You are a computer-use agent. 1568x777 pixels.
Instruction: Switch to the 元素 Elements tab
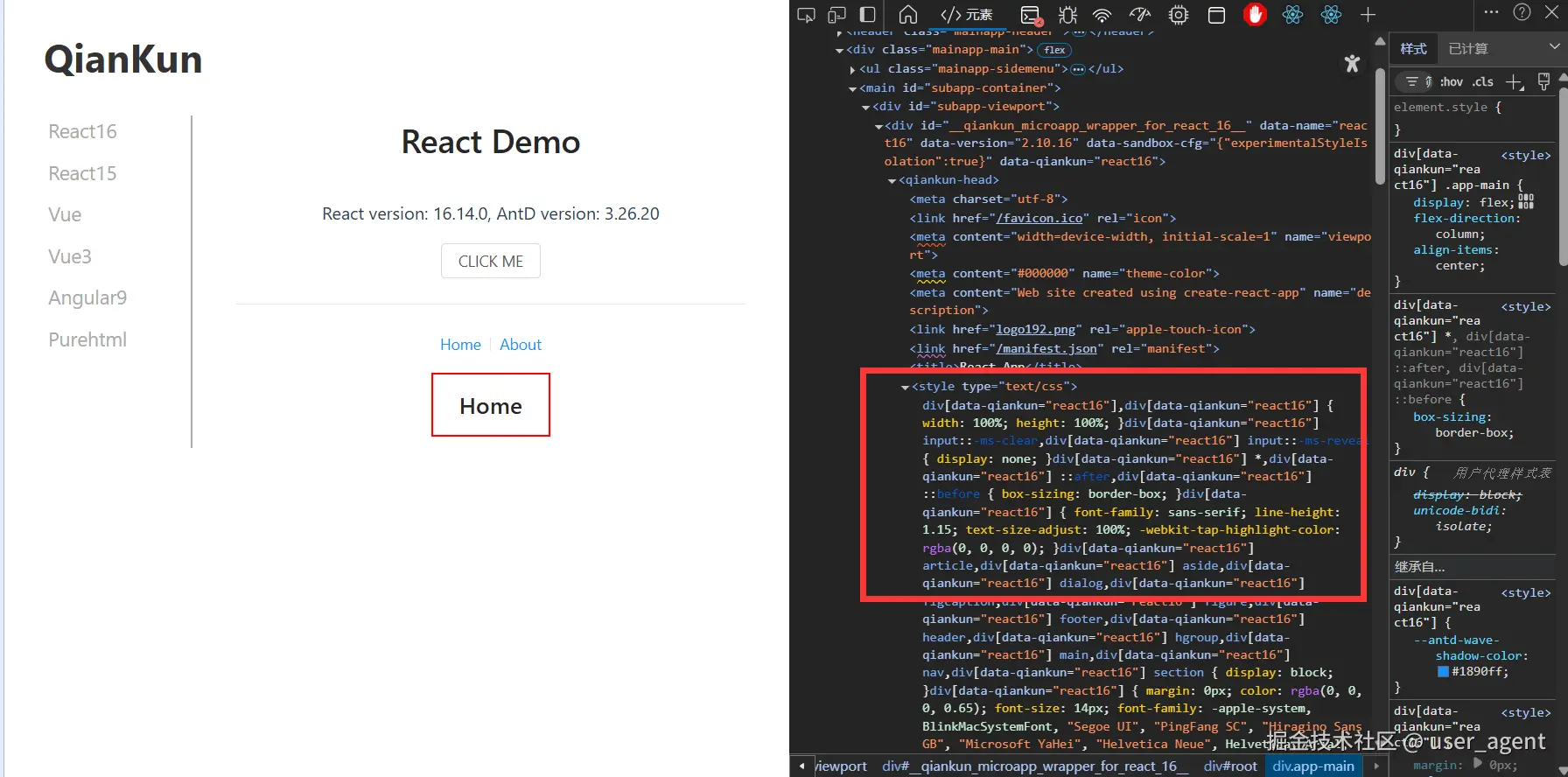(x=966, y=15)
